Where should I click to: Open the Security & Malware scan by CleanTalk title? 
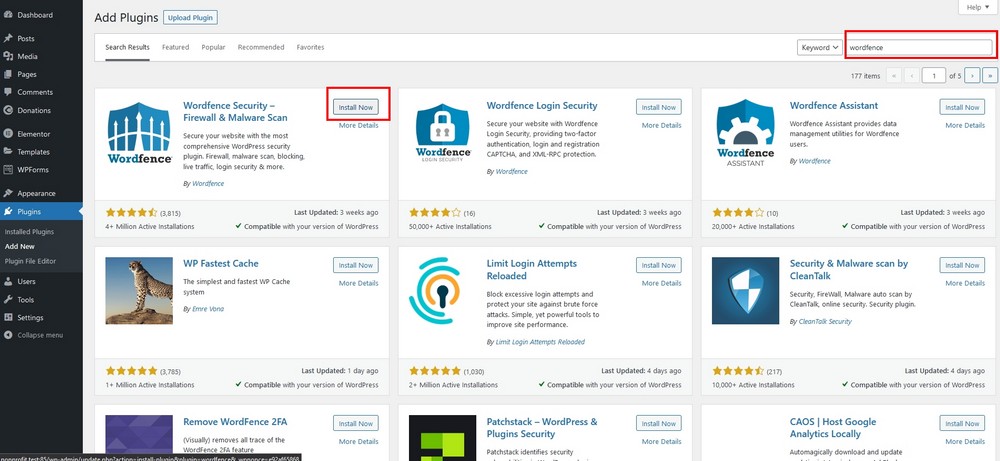point(849,270)
